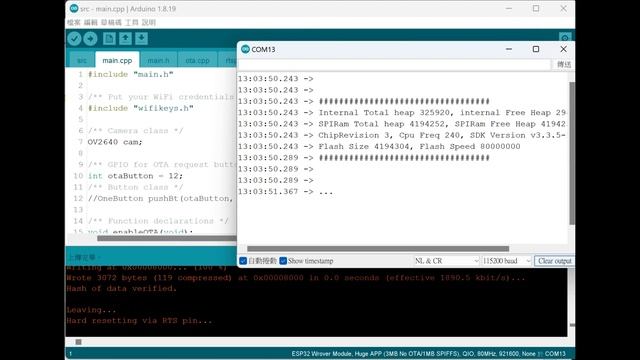Click the Send (傳送) button in COM13
Viewport: 640px width, 360px height.
coord(564,64)
